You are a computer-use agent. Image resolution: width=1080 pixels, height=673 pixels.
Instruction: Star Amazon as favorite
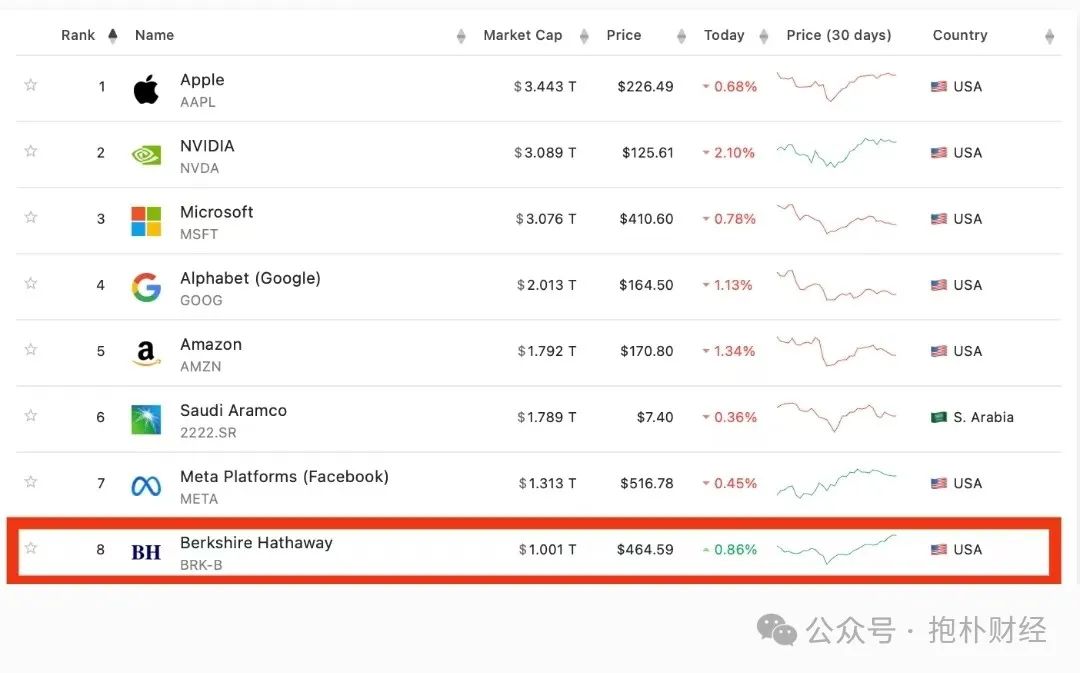point(30,349)
